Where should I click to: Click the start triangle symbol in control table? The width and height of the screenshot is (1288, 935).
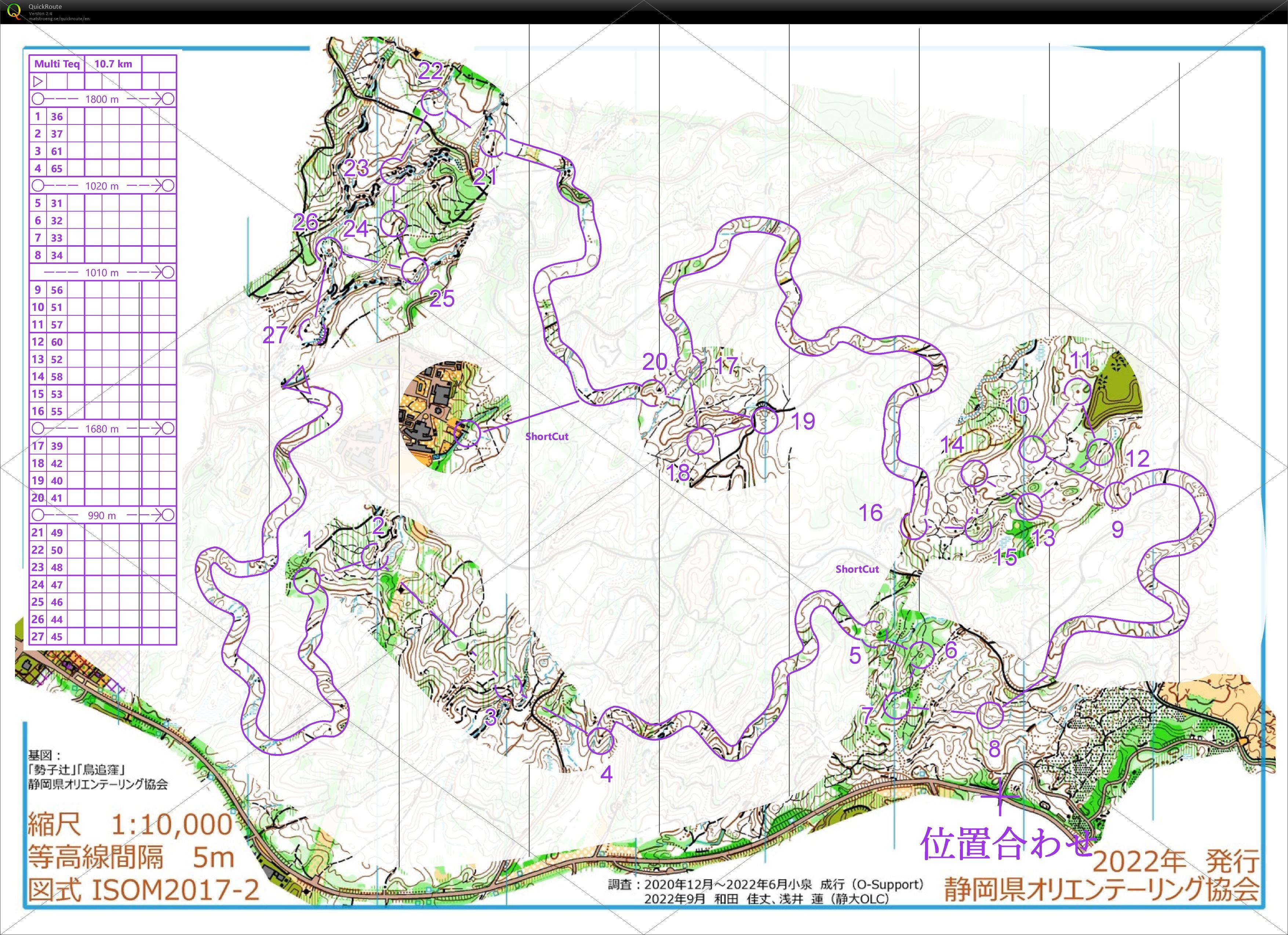[x=38, y=81]
